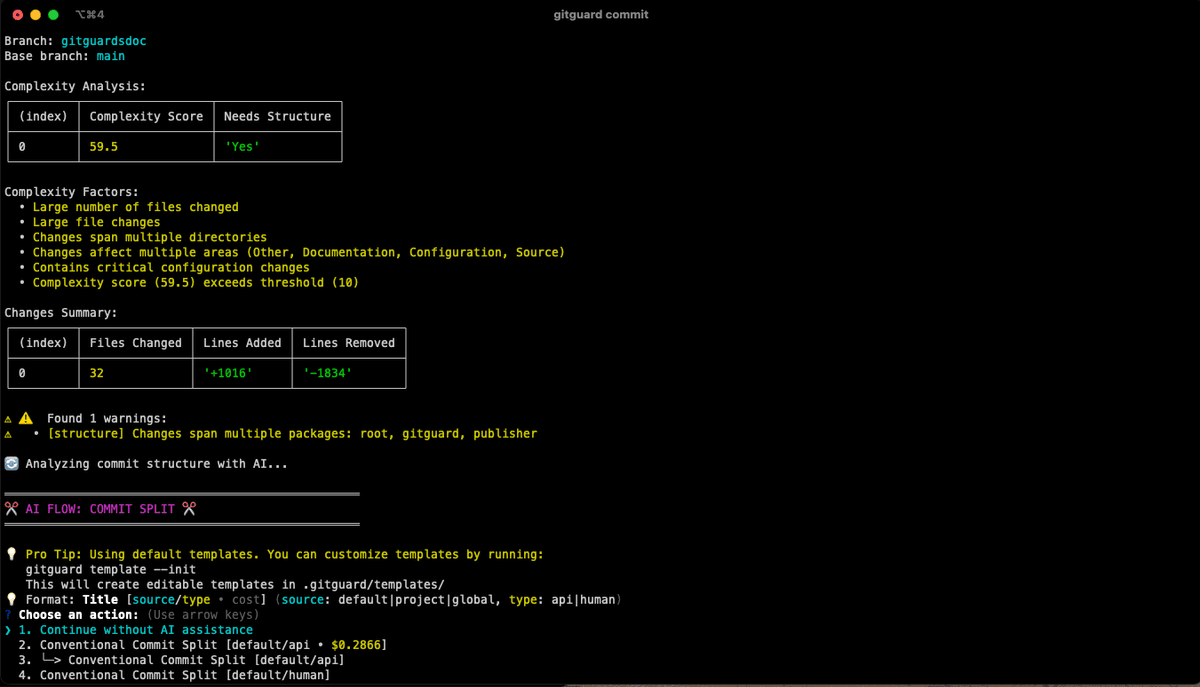The height and width of the screenshot is (687, 1200).
Task: Click 'Large number of files changed' line
Action: coord(136,207)
